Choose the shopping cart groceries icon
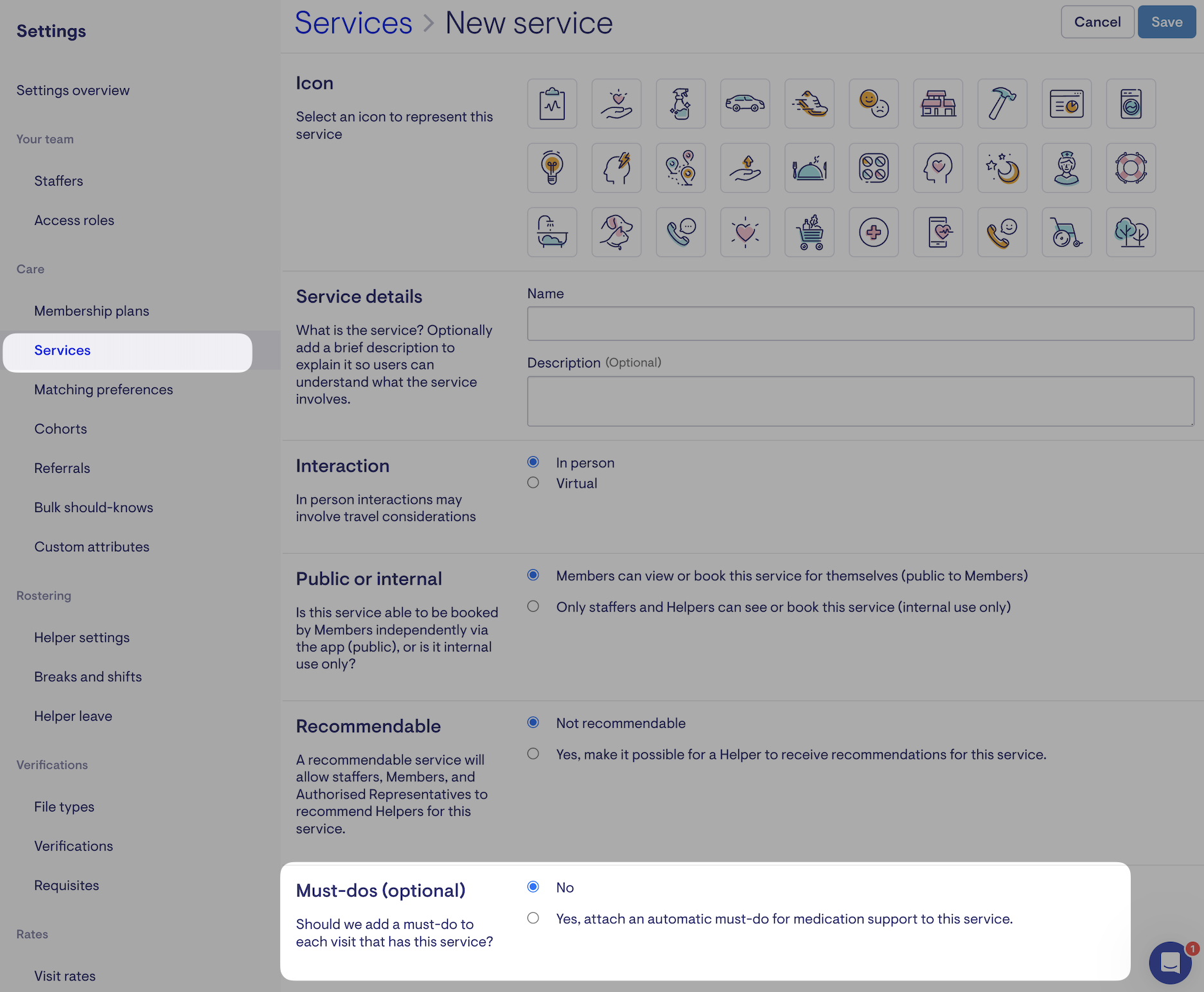The height and width of the screenshot is (992, 1204). [809, 232]
